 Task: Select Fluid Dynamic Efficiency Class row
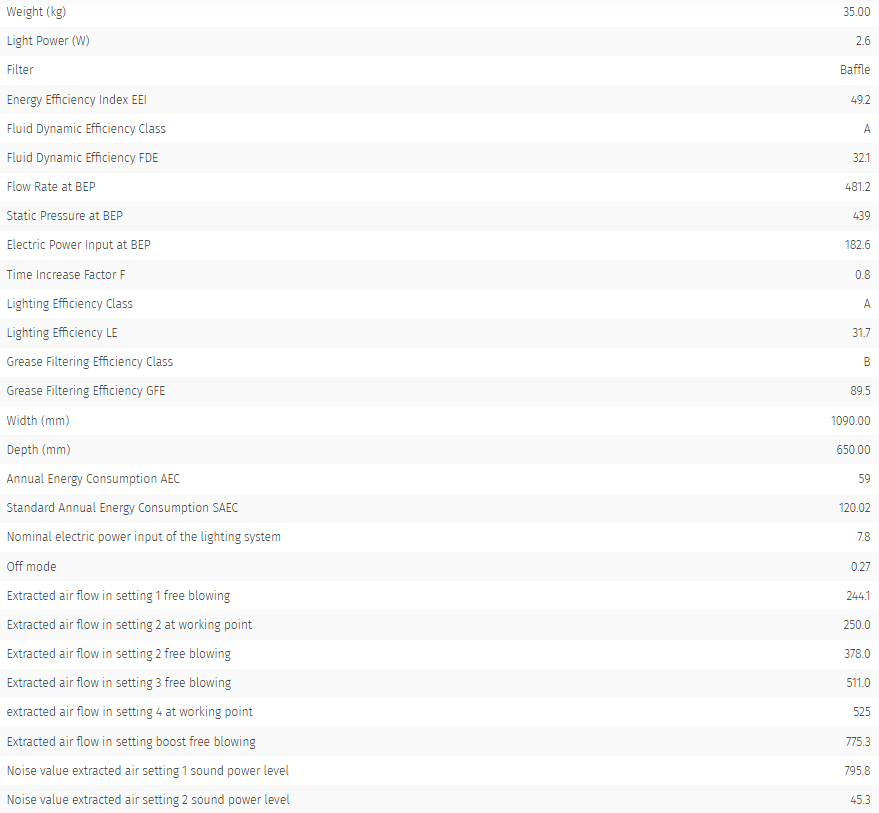click(x=440, y=128)
